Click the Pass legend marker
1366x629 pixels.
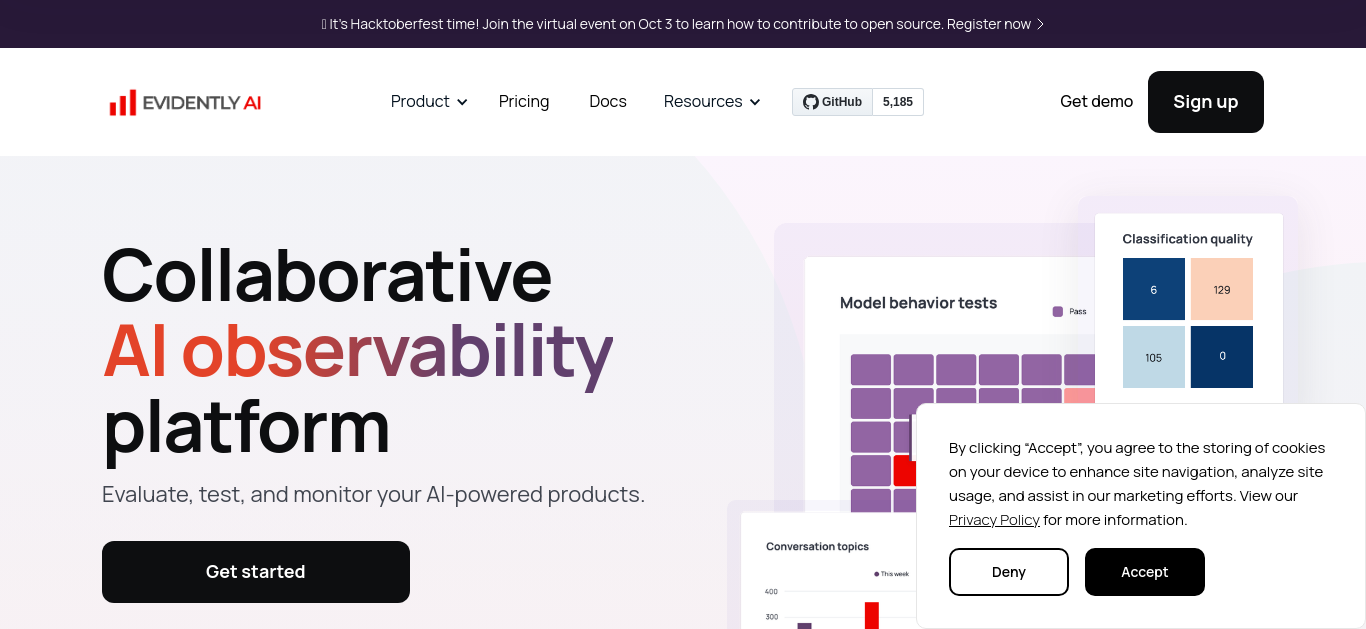pos(1058,312)
